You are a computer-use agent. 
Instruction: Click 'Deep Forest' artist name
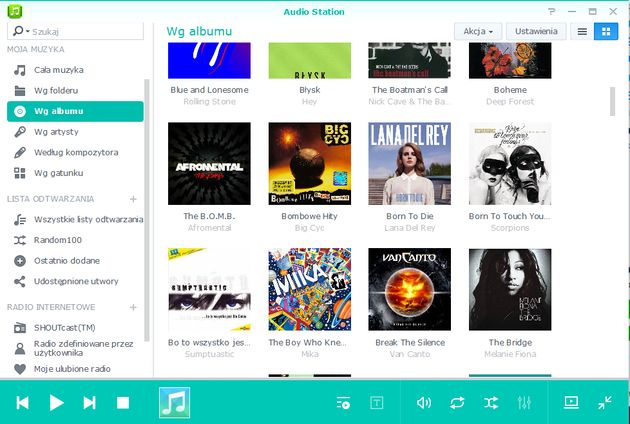510,102
